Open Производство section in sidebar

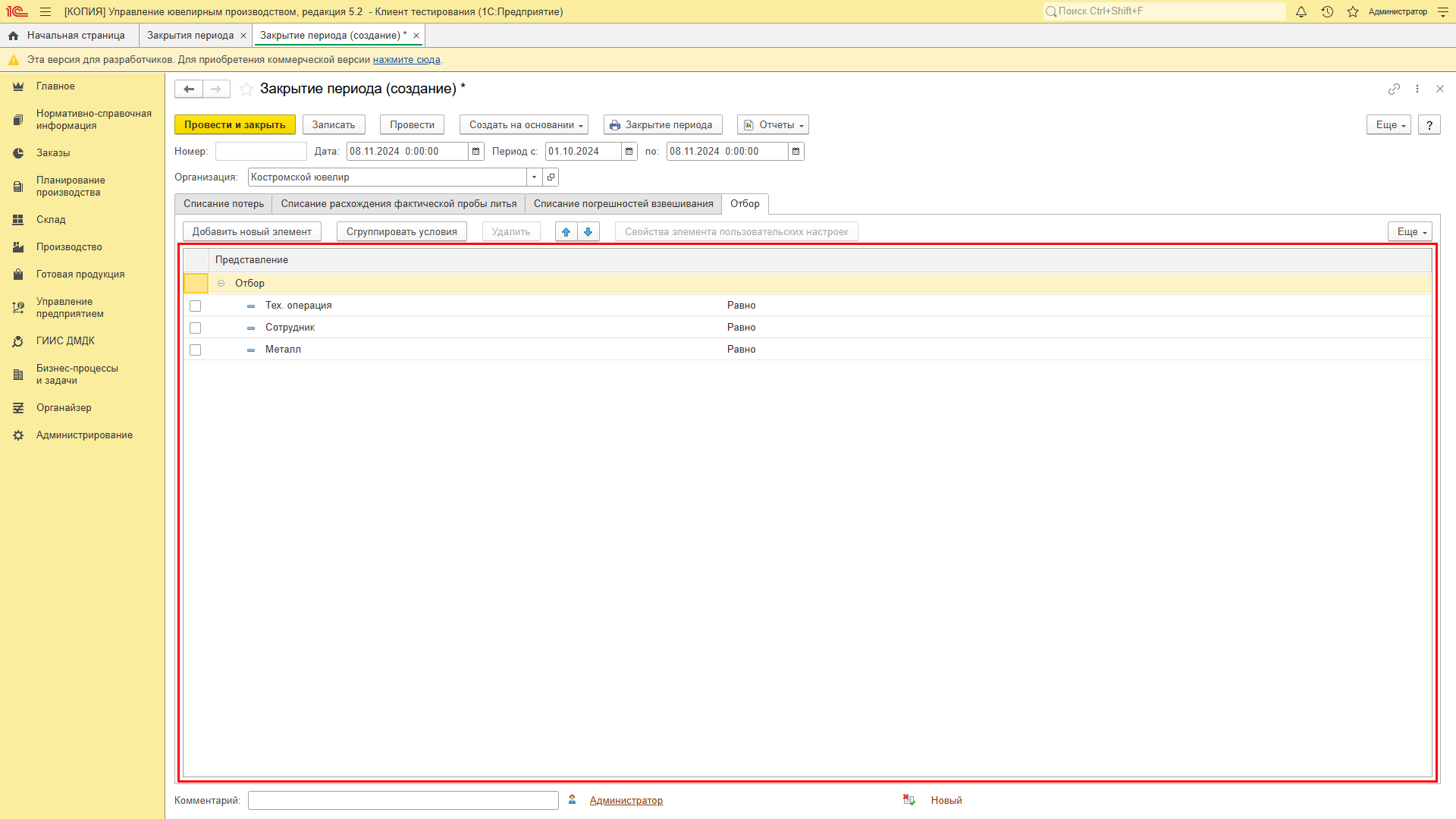click(82, 247)
